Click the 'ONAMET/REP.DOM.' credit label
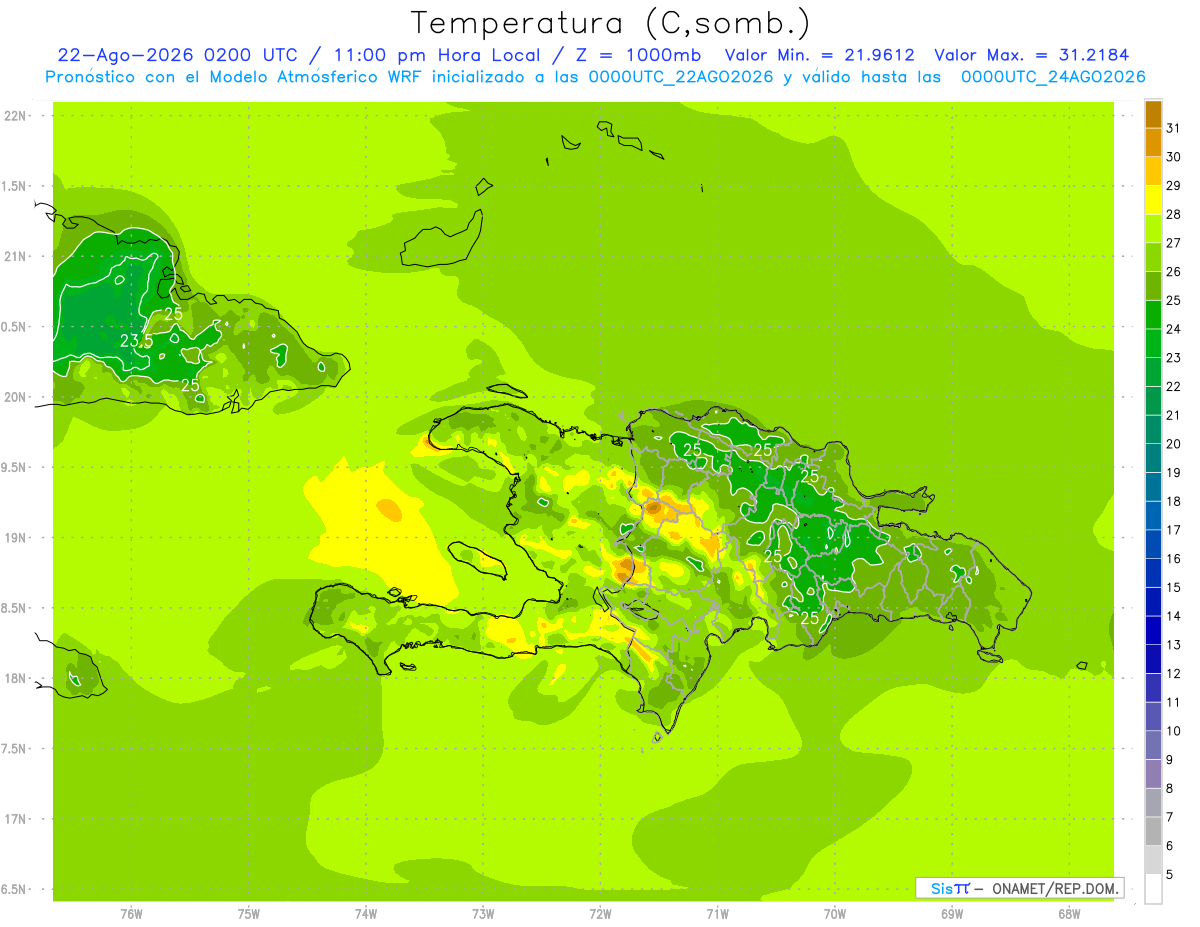The image size is (1200, 927). click(x=1055, y=888)
